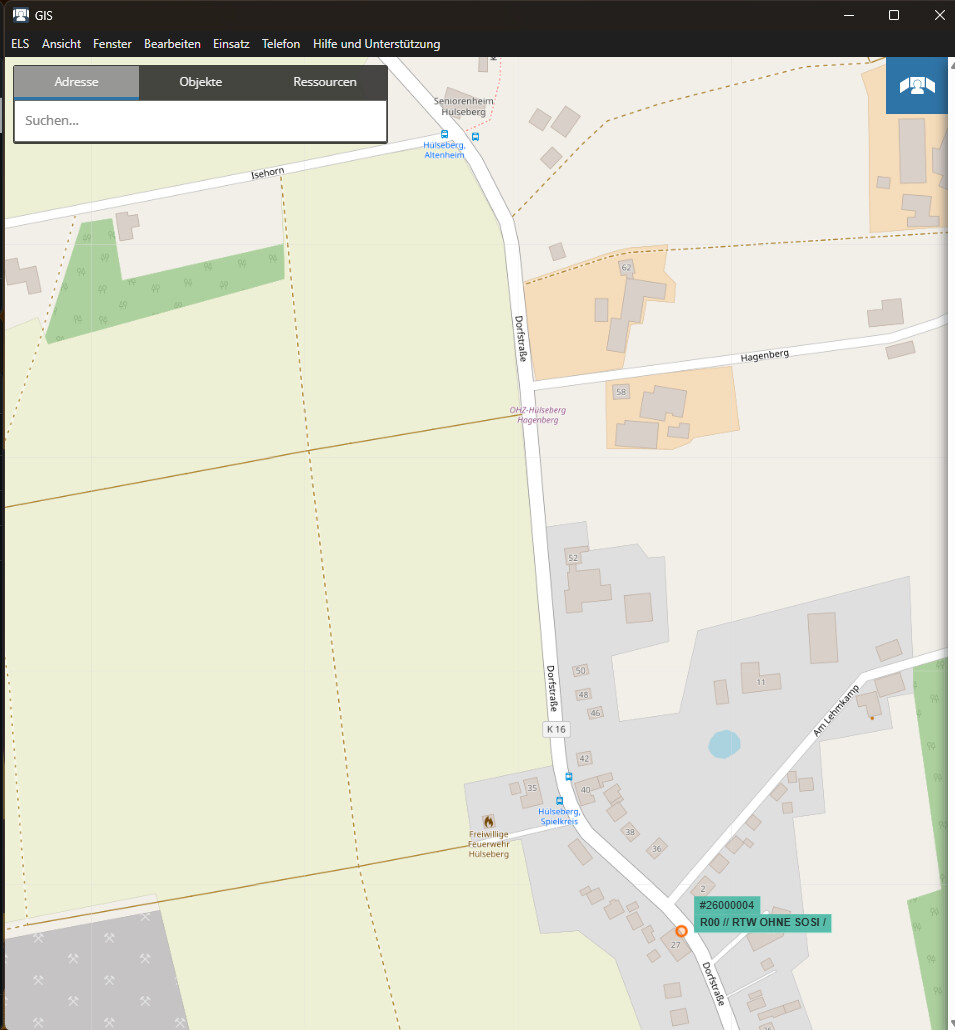The height and width of the screenshot is (1030, 955).
Task: Click the R00 // RTW OHNE SOSI label
Action: 763,922
